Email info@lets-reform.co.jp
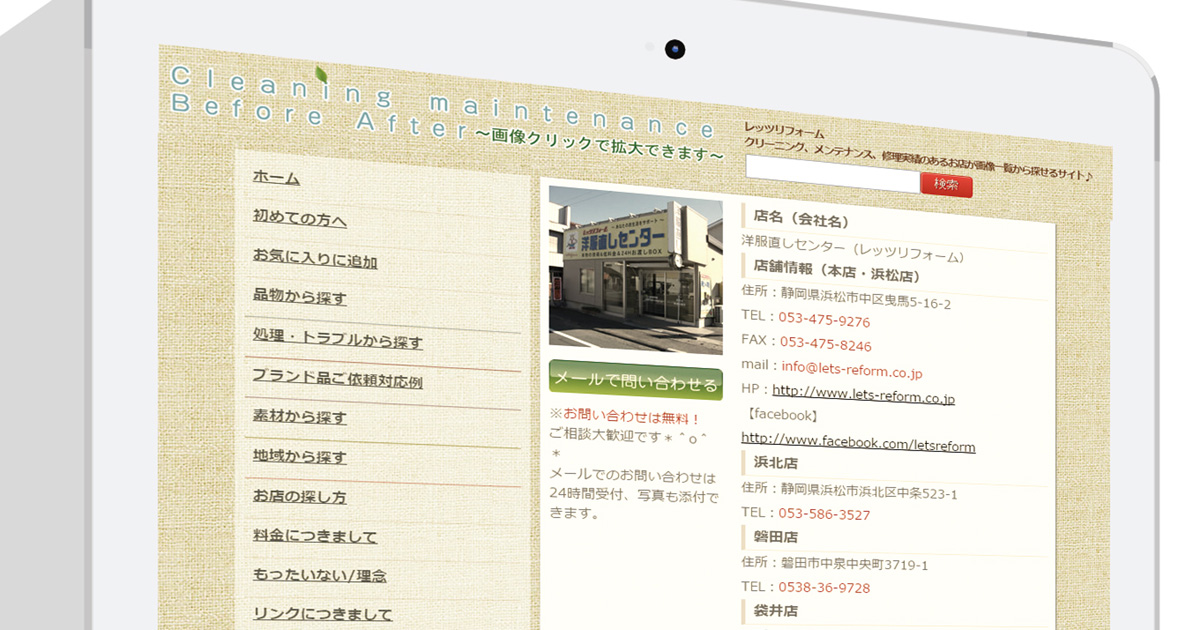The width and height of the screenshot is (1200, 630). click(852, 372)
